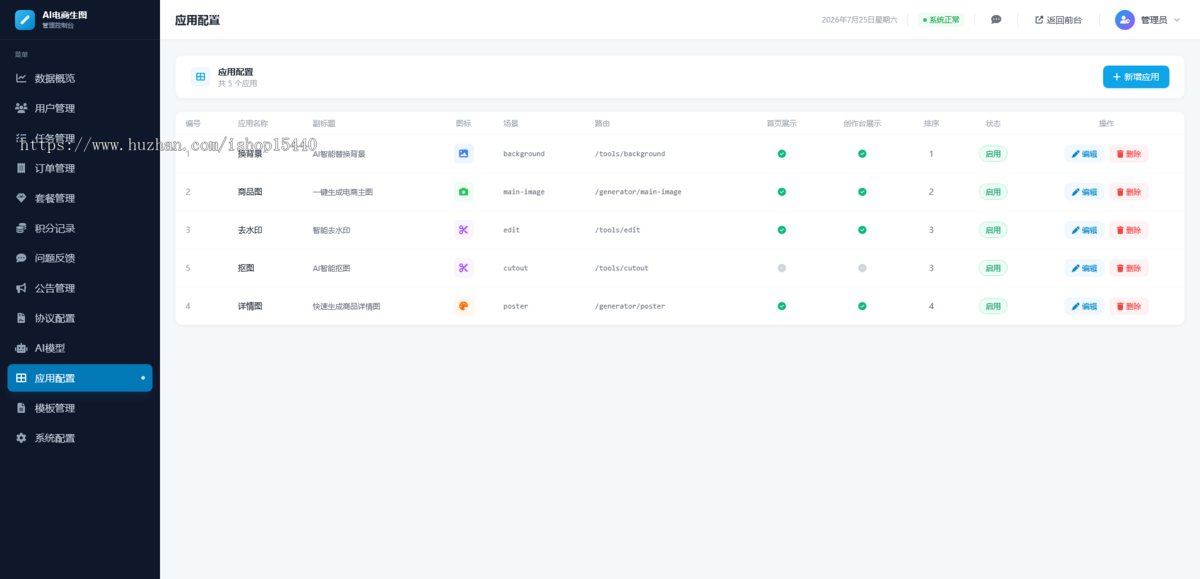Click the admin avatar icon
Screen dimensions: 1200x579
1125,20
